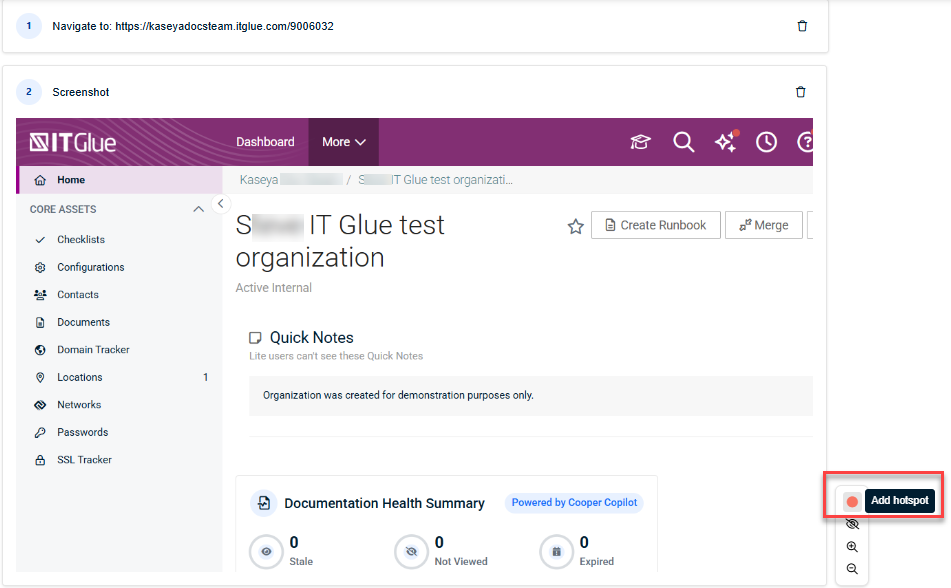Click the red Add hotspot dot button

coord(852,501)
